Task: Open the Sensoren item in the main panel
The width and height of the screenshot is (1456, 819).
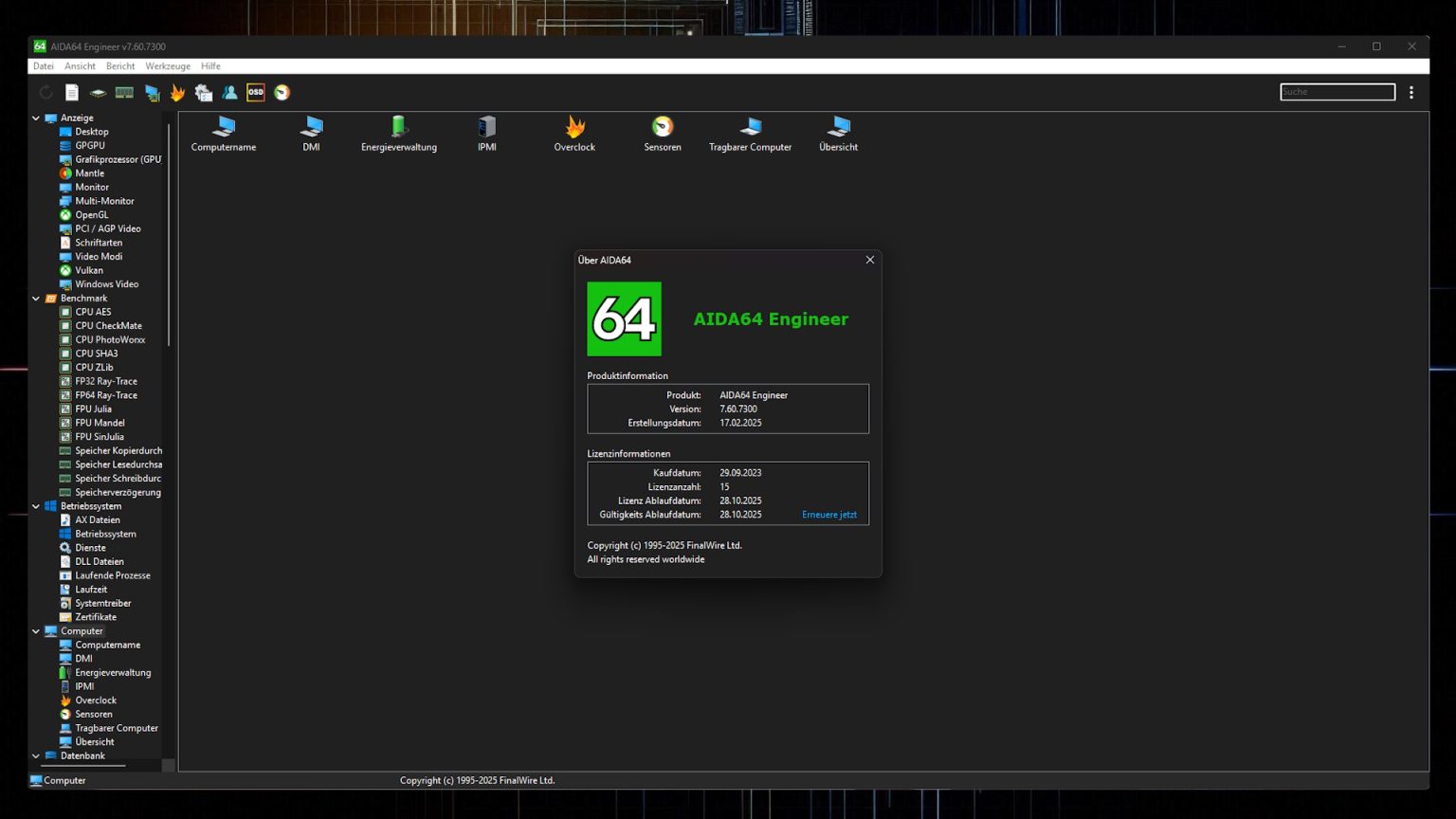Action: pos(662,128)
